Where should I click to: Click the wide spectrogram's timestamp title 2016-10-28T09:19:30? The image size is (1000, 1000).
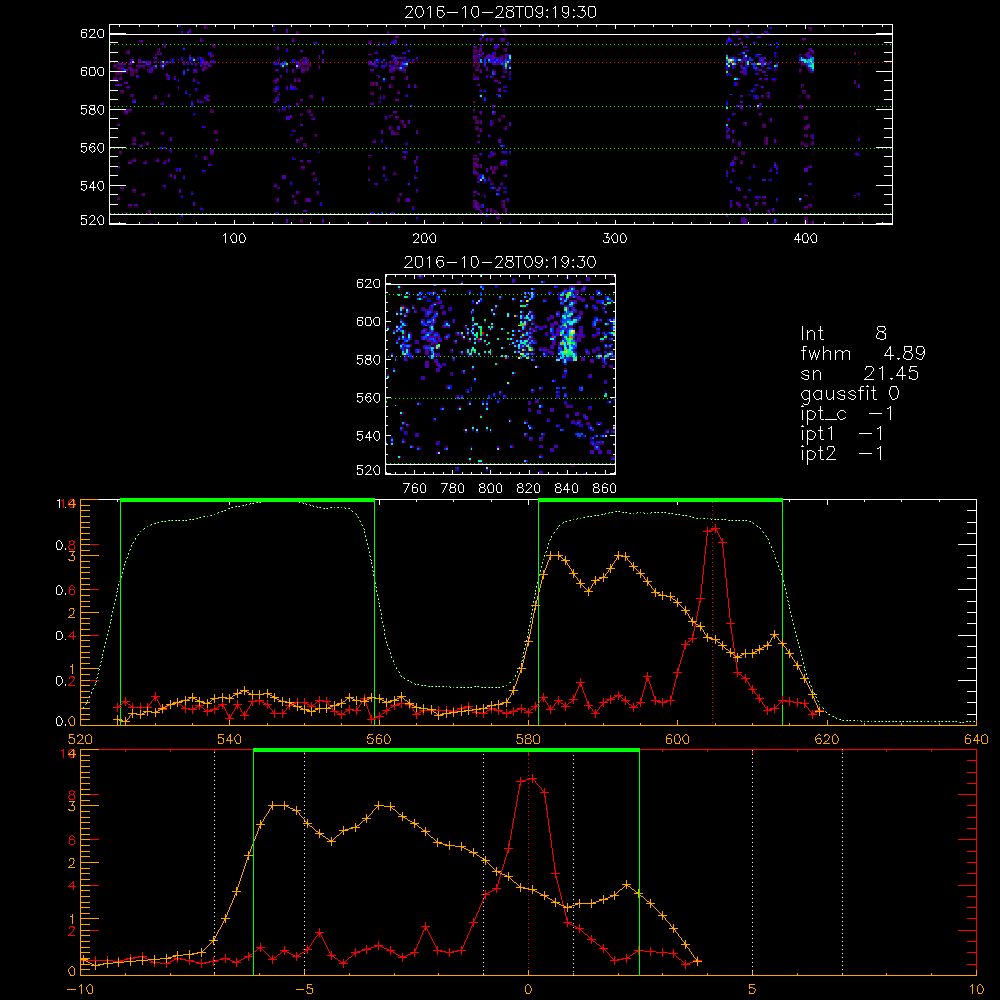(x=500, y=12)
